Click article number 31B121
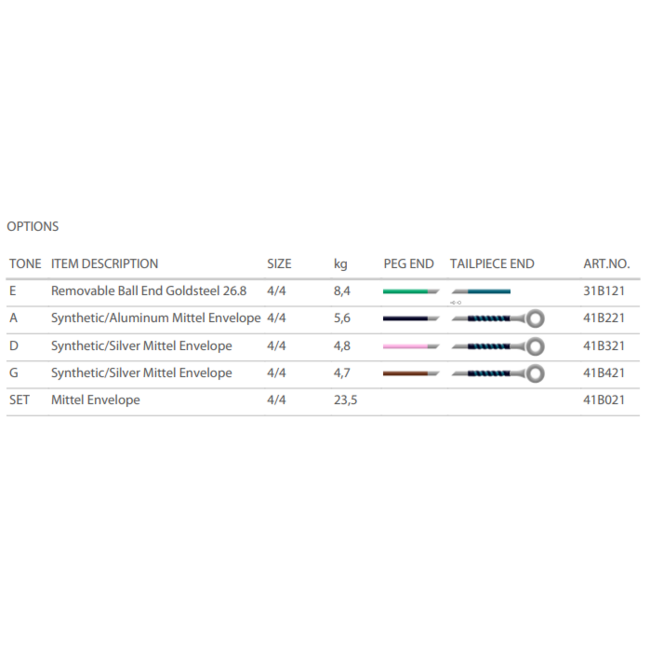This screenshot has height=650, width=650. 603,291
